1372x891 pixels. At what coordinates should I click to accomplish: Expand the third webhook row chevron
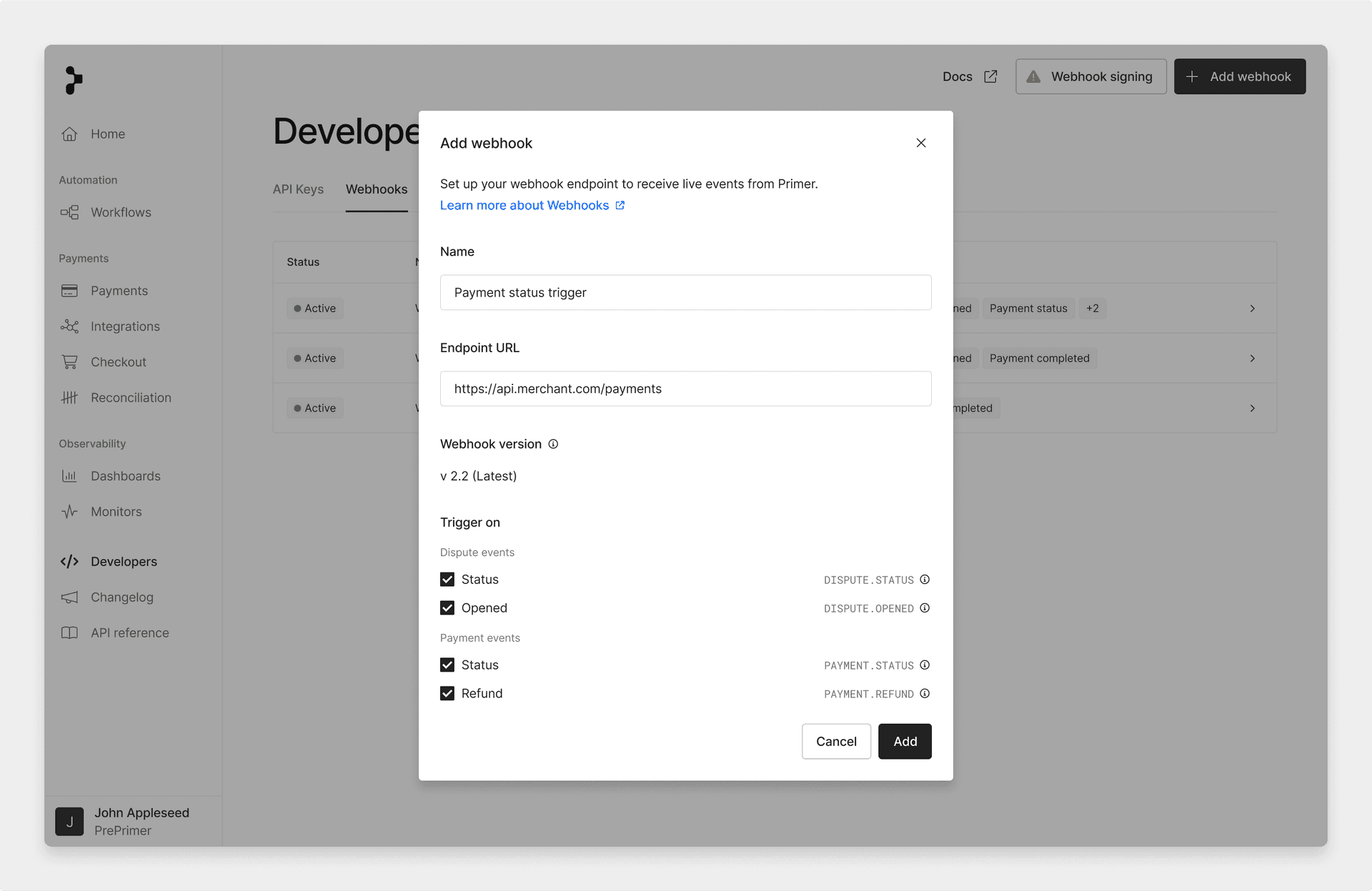[1252, 408]
